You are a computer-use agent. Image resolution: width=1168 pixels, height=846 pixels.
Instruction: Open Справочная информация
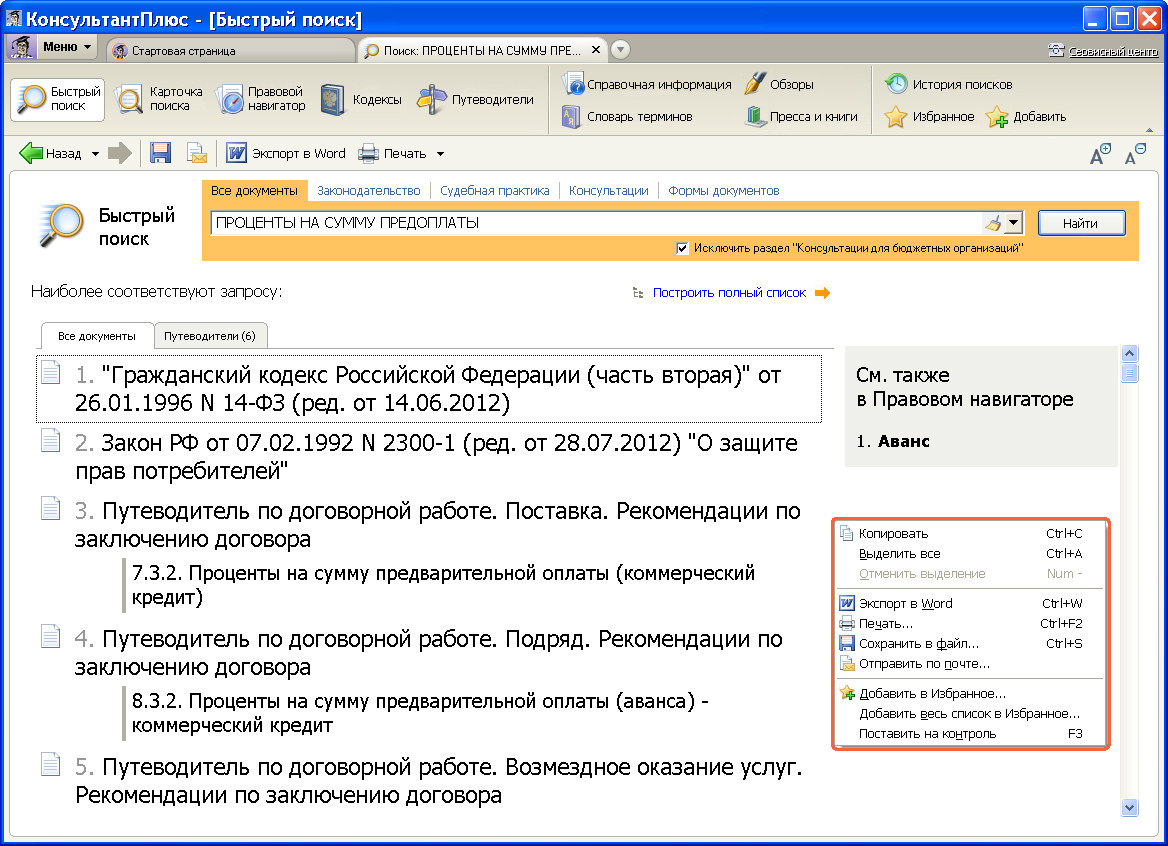tap(647, 84)
